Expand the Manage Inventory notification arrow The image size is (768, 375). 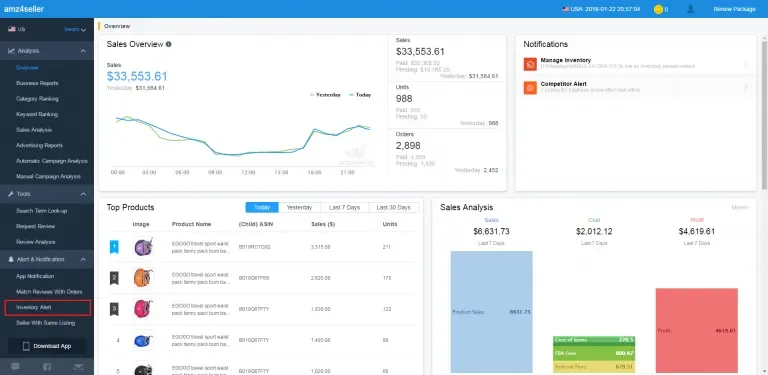pos(746,64)
